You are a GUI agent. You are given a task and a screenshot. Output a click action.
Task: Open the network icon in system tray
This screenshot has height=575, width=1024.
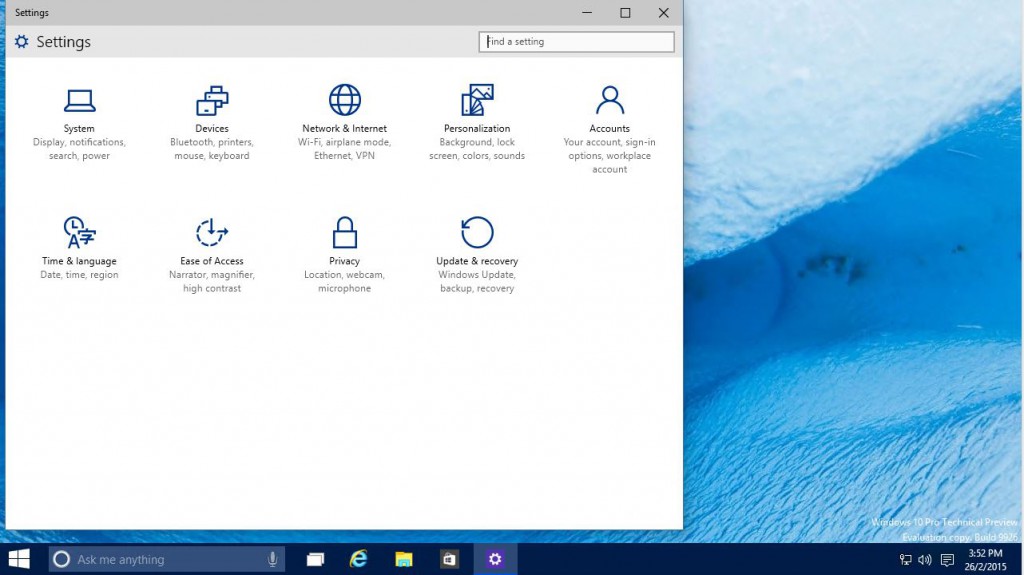(x=906, y=559)
